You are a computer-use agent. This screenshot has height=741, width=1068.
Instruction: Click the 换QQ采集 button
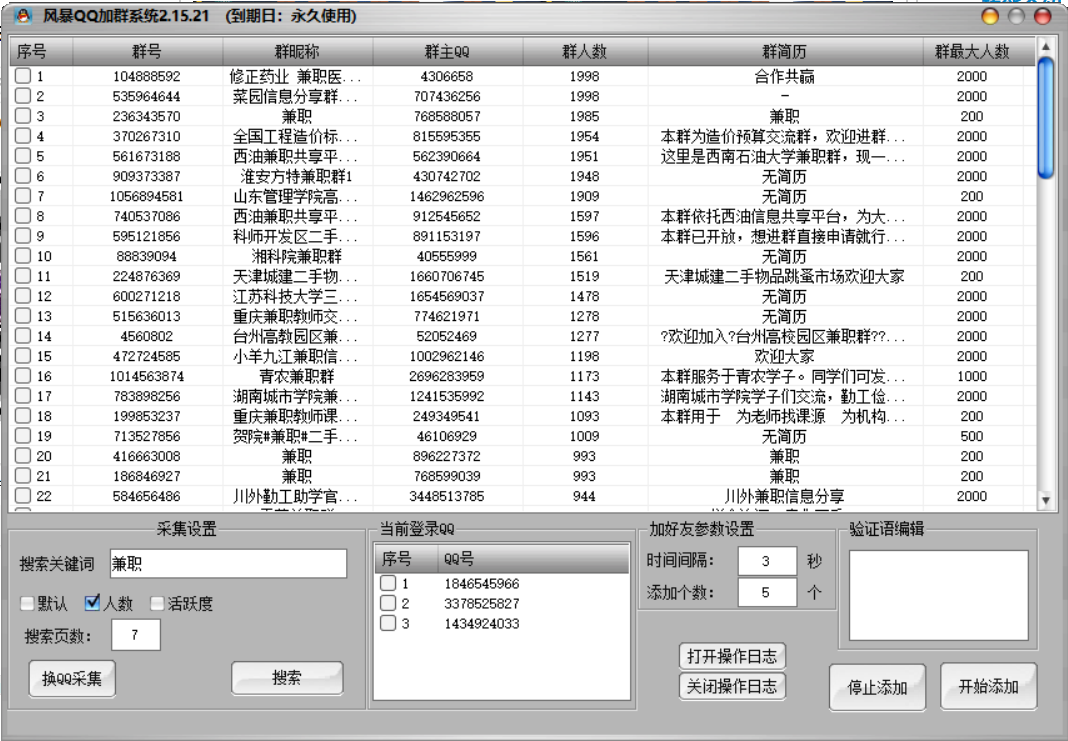click(x=72, y=678)
